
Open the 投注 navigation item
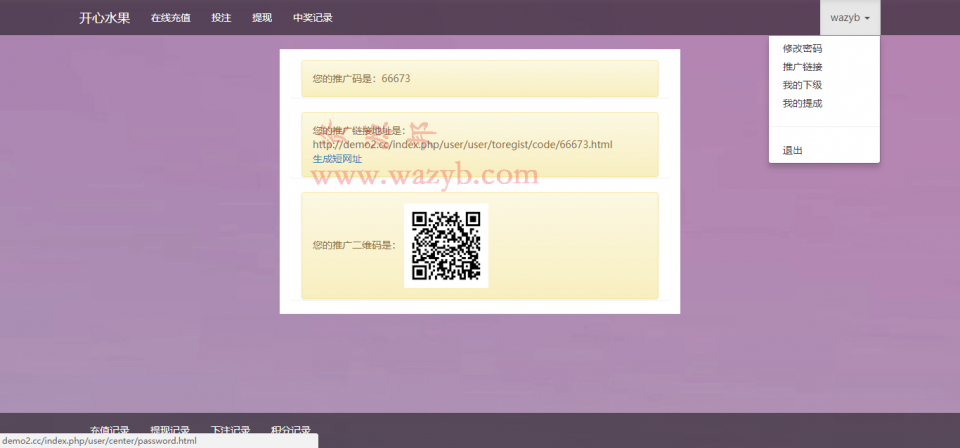[221, 18]
